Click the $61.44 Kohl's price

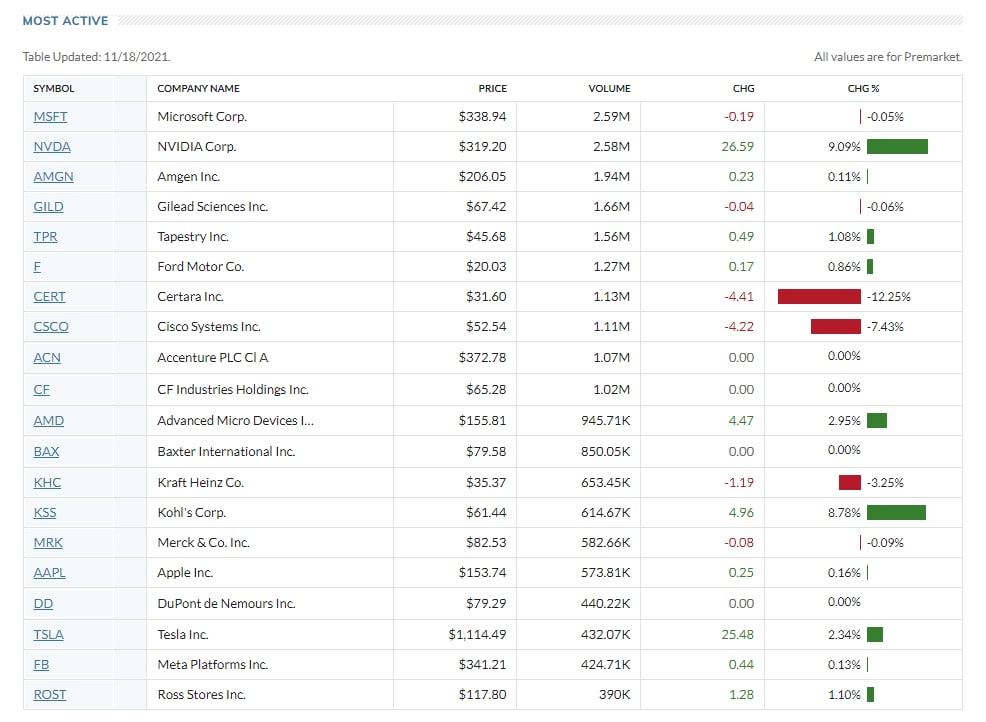point(486,513)
